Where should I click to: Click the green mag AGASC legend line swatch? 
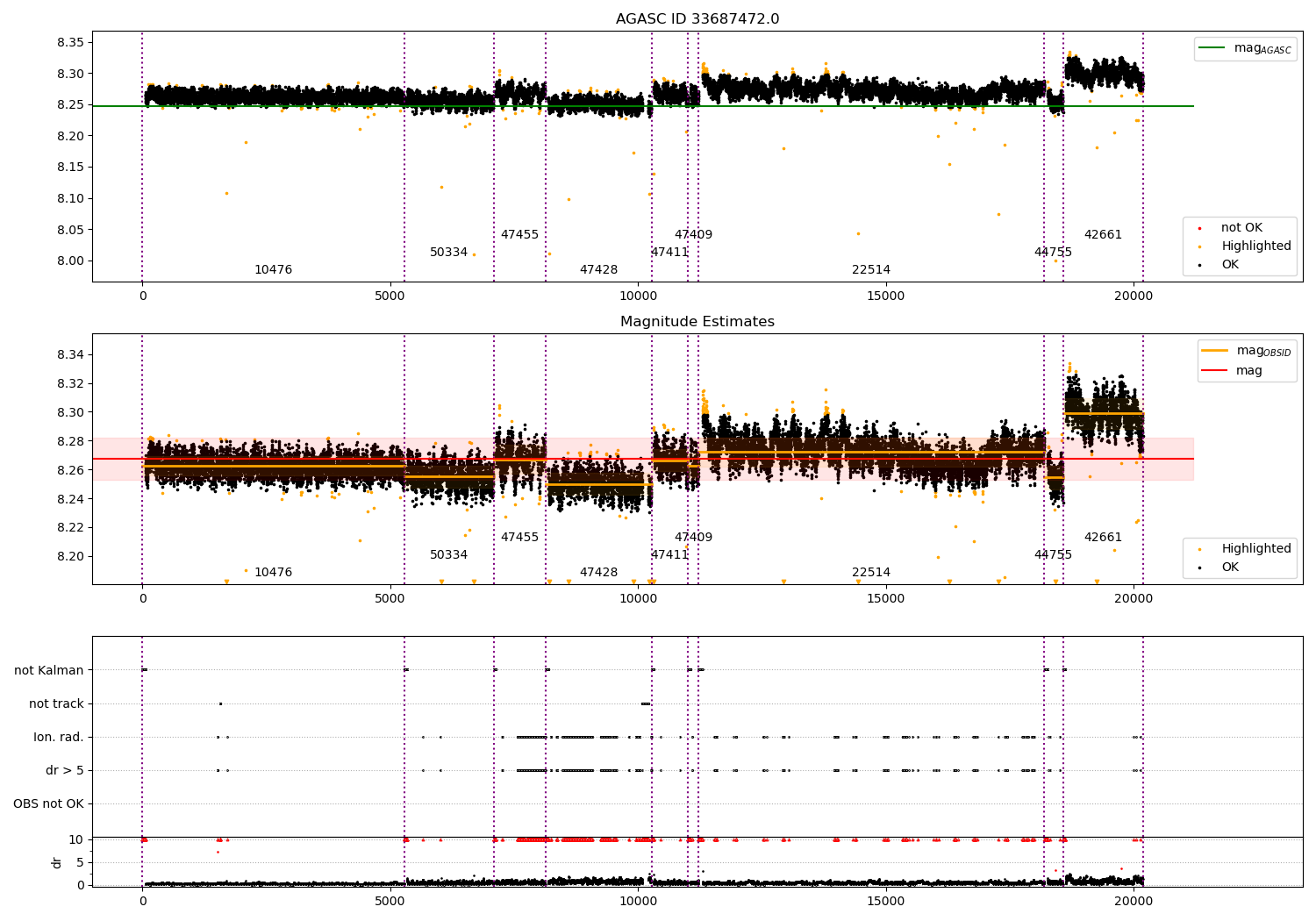pyautogui.click(x=1212, y=48)
